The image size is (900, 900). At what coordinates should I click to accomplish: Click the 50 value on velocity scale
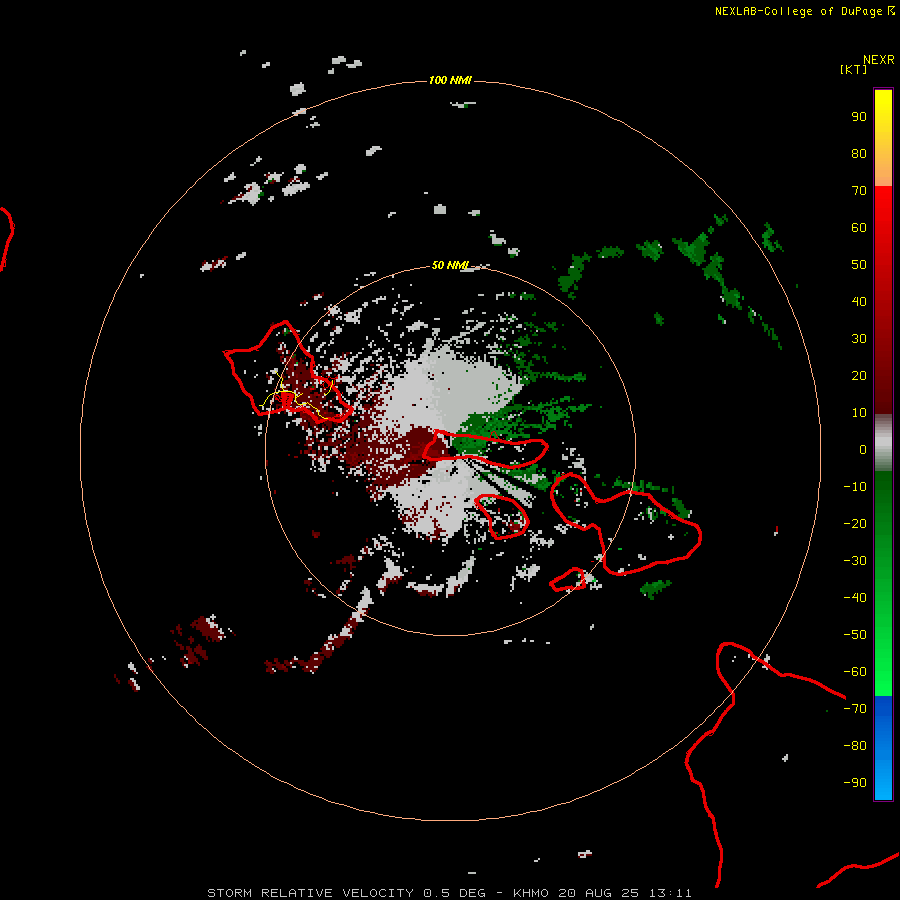click(859, 265)
